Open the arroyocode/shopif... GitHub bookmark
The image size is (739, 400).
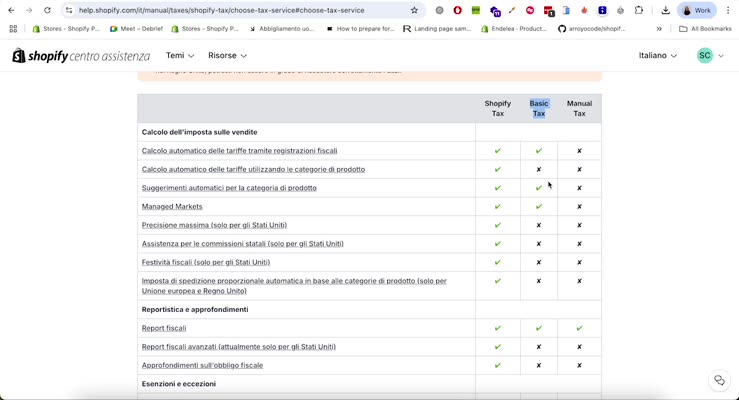[x=591, y=29]
